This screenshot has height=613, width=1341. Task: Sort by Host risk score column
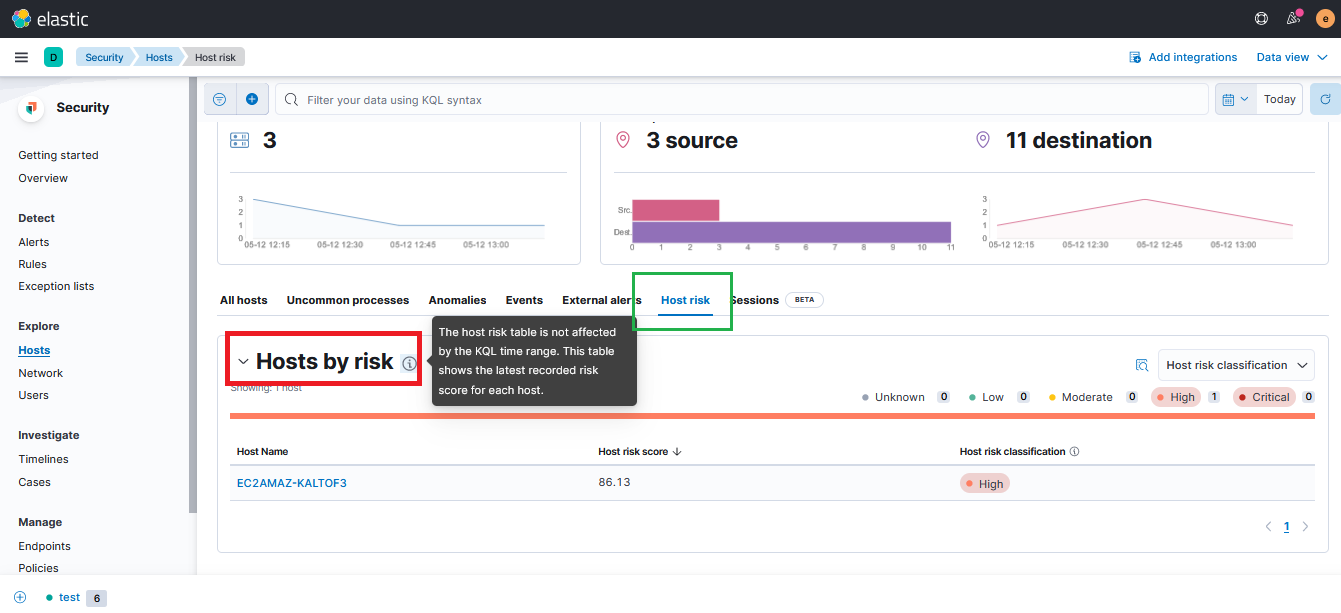tap(640, 451)
